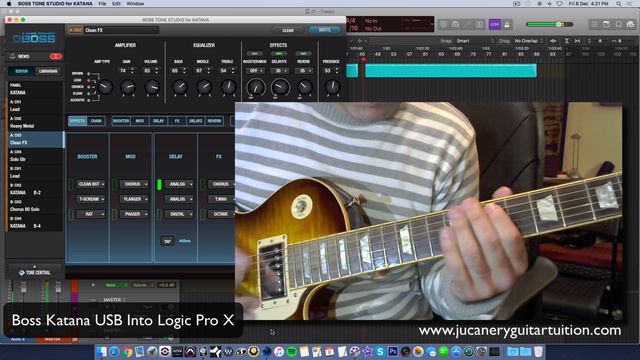640x360 pixels.
Task: Open BOOSTER/MOD OFF value dropdown
Action: 256,71
